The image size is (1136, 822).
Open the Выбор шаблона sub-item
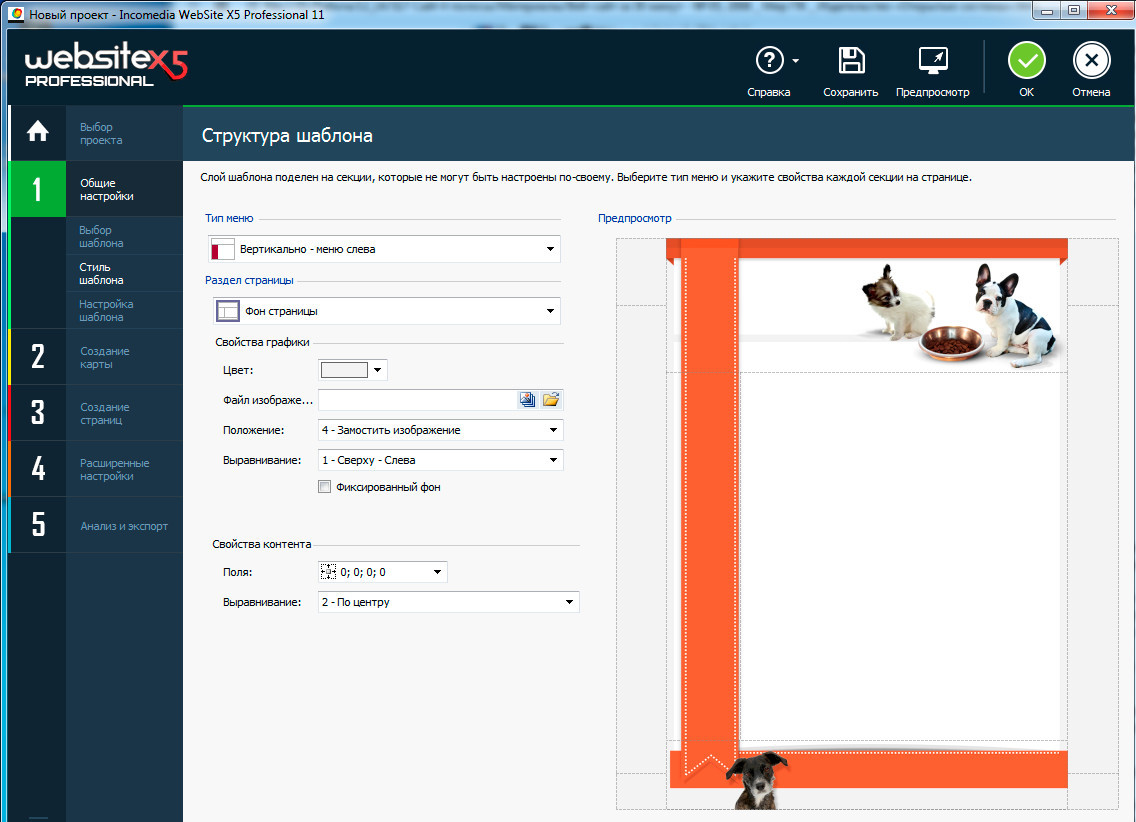pyautogui.click(x=102, y=237)
